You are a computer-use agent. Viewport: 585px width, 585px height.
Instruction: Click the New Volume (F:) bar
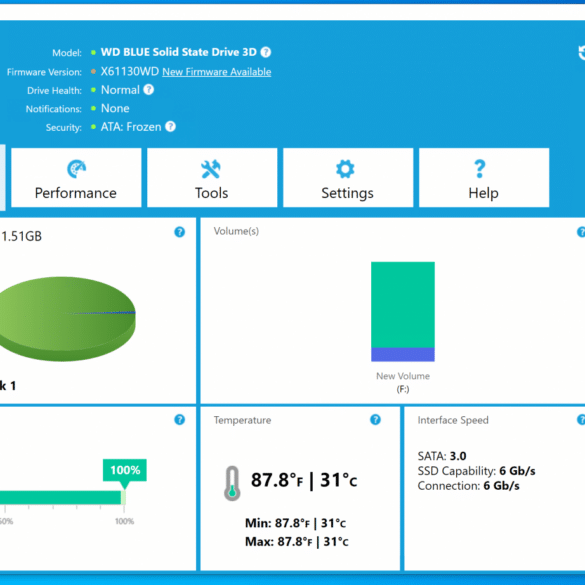tap(403, 312)
